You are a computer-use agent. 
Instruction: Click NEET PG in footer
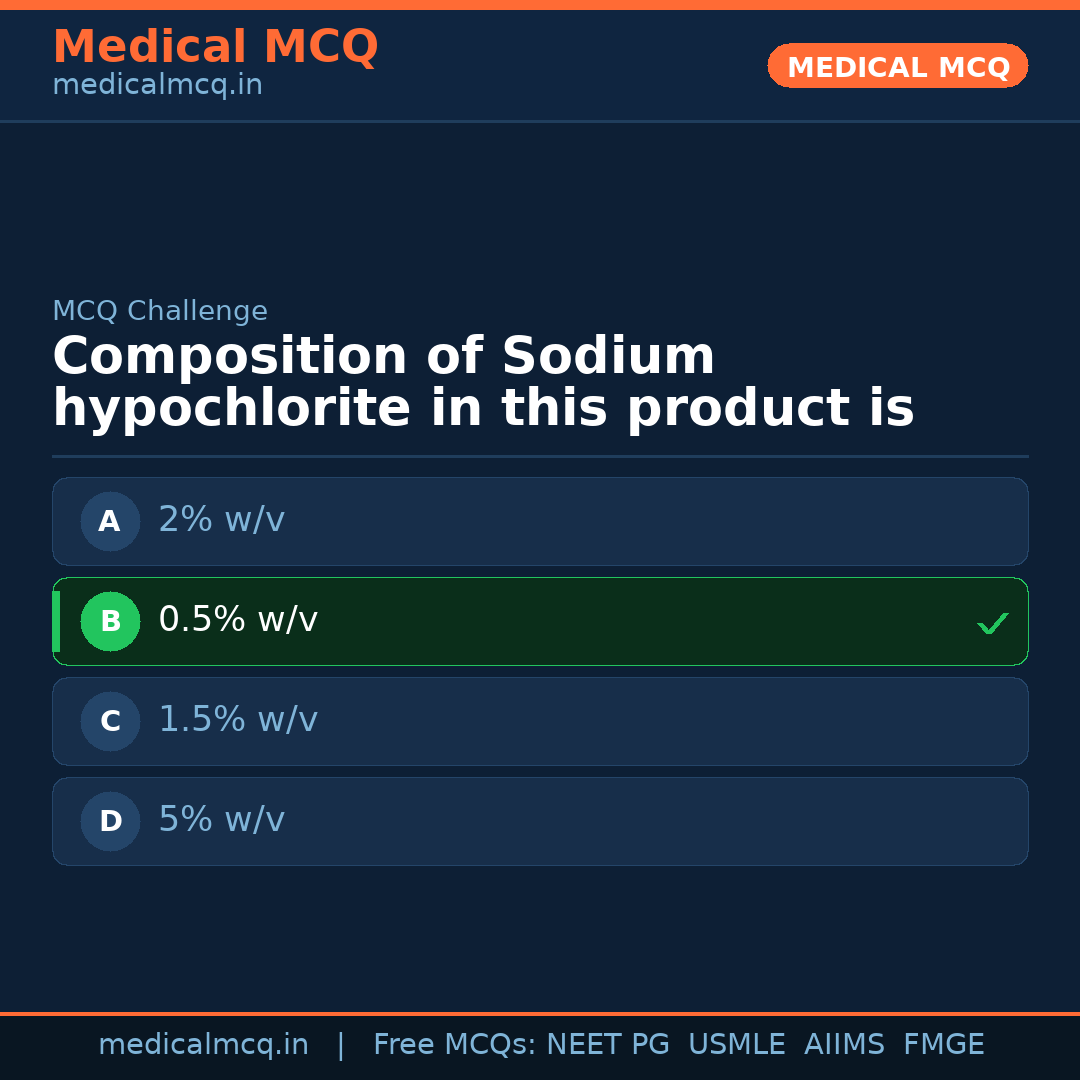point(608,1045)
